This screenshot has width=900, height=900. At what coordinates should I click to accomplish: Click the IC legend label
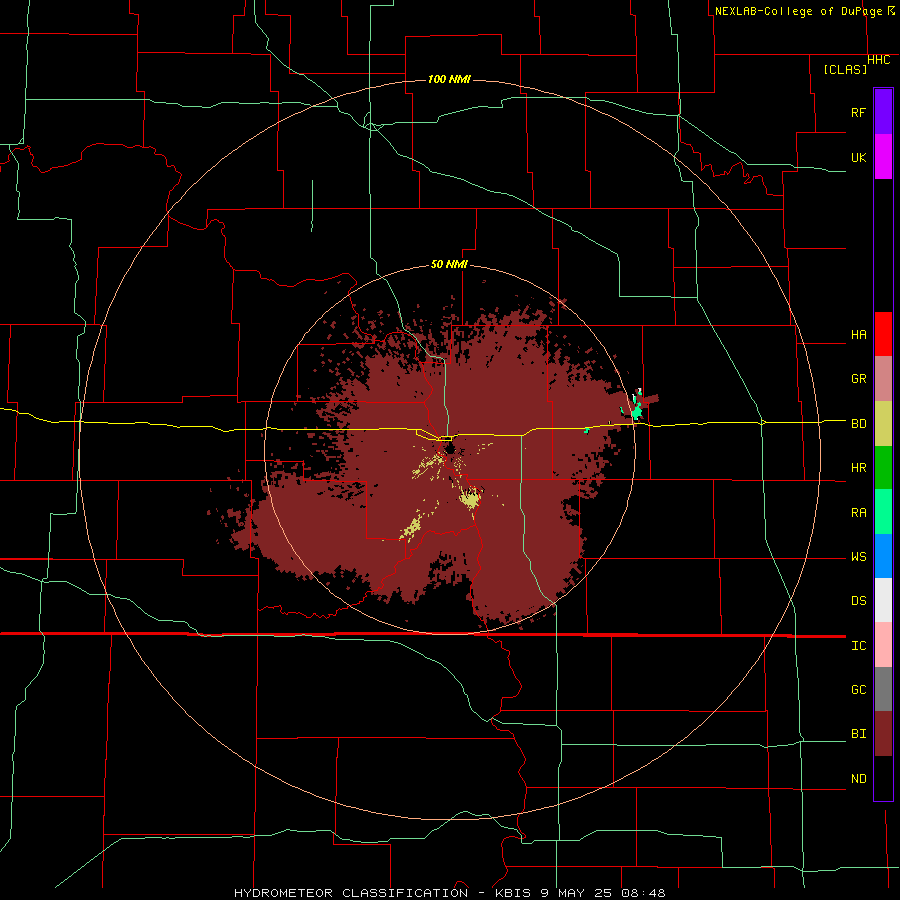coord(858,646)
